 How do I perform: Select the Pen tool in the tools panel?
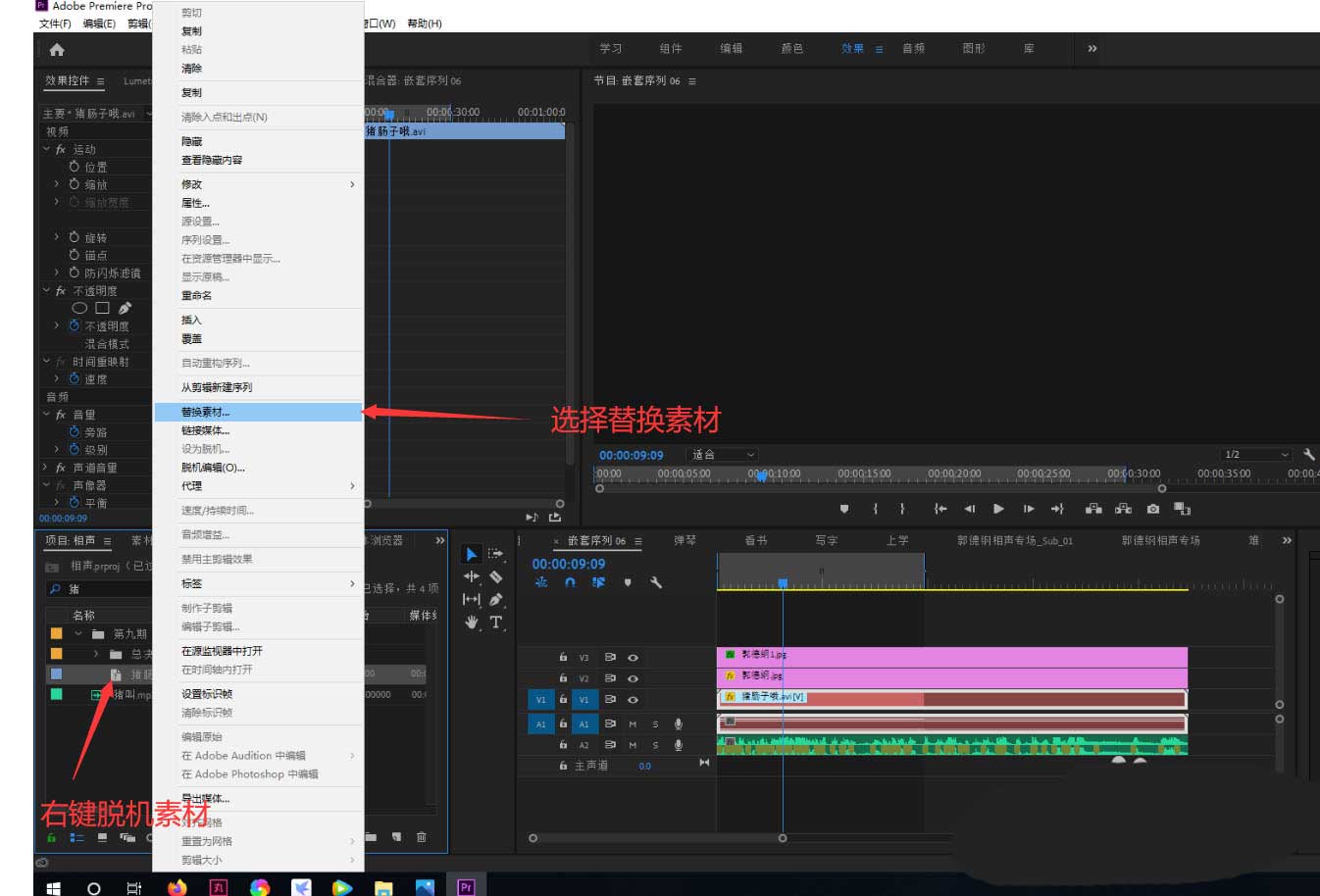coord(496,599)
